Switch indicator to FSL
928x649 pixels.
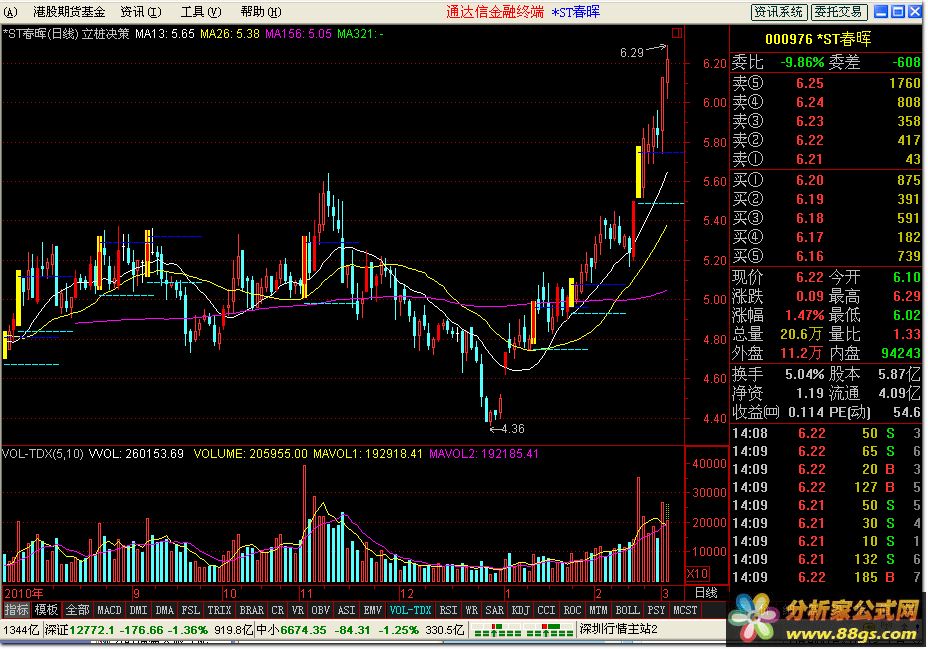190,610
